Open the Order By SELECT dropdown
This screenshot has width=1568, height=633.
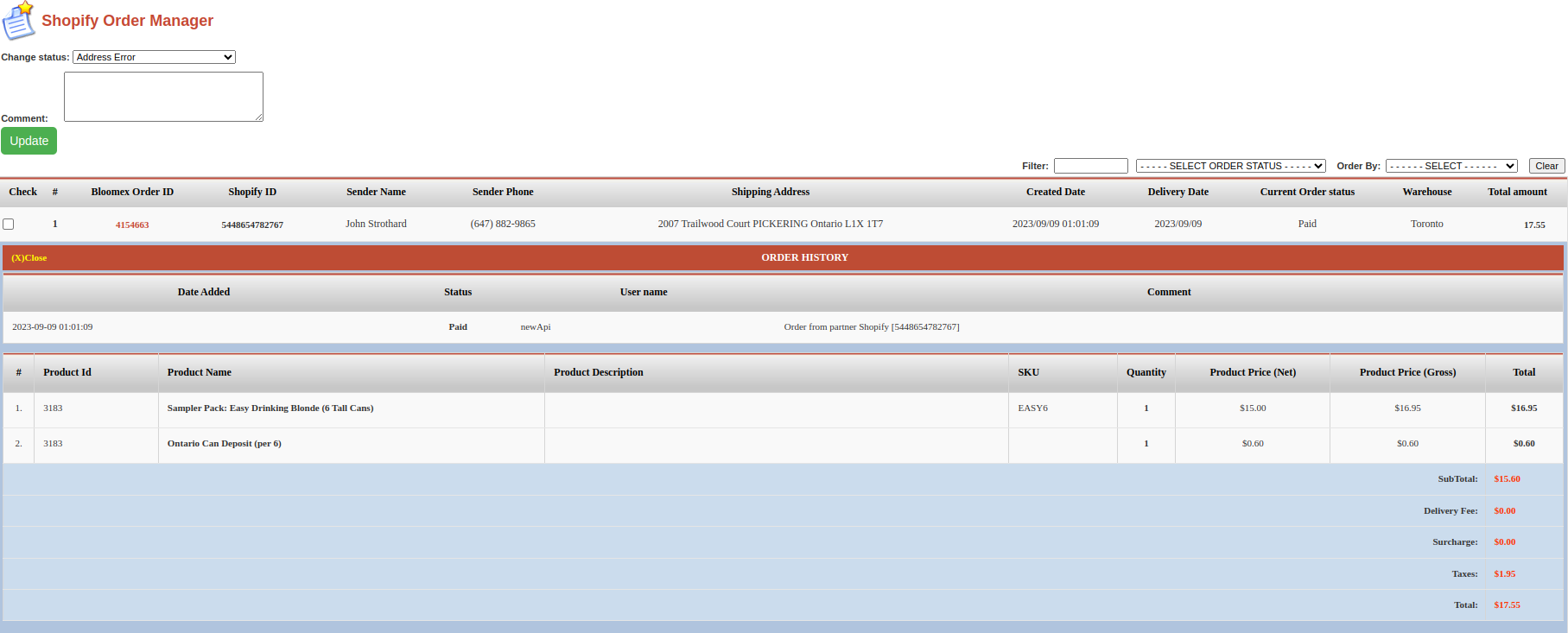(1451, 166)
